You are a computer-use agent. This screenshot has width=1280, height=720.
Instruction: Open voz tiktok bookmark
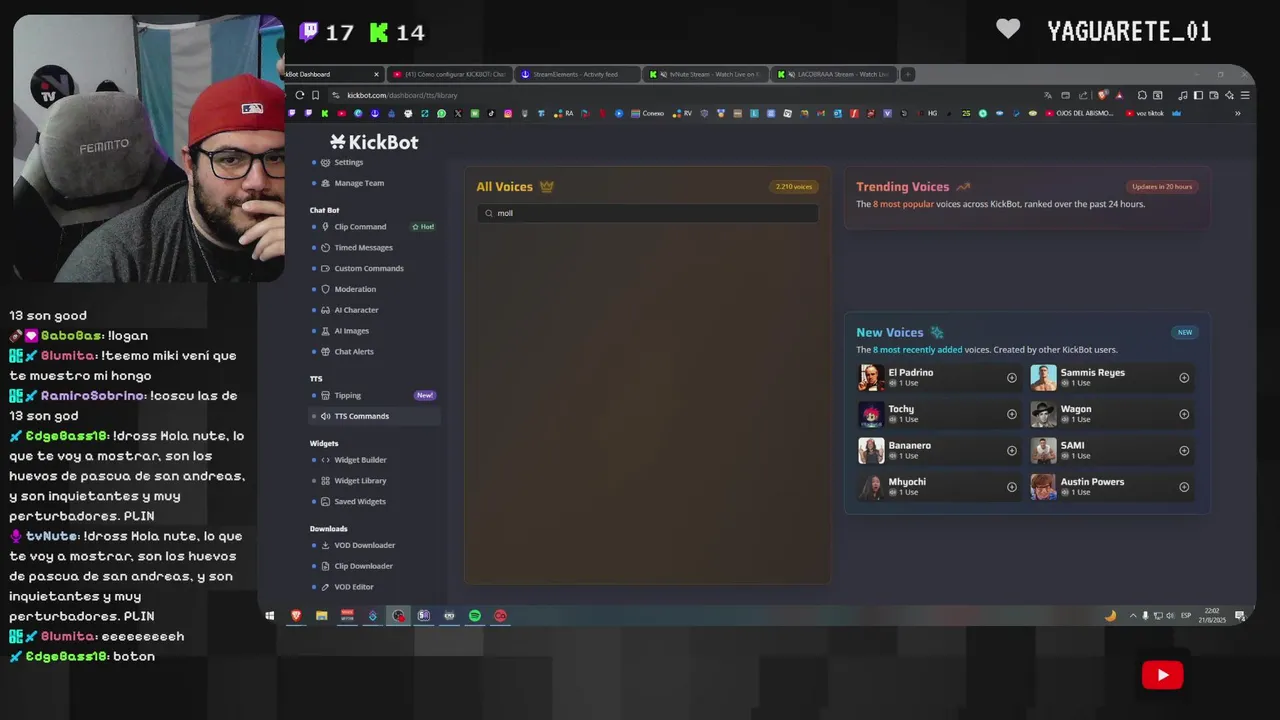[1144, 113]
